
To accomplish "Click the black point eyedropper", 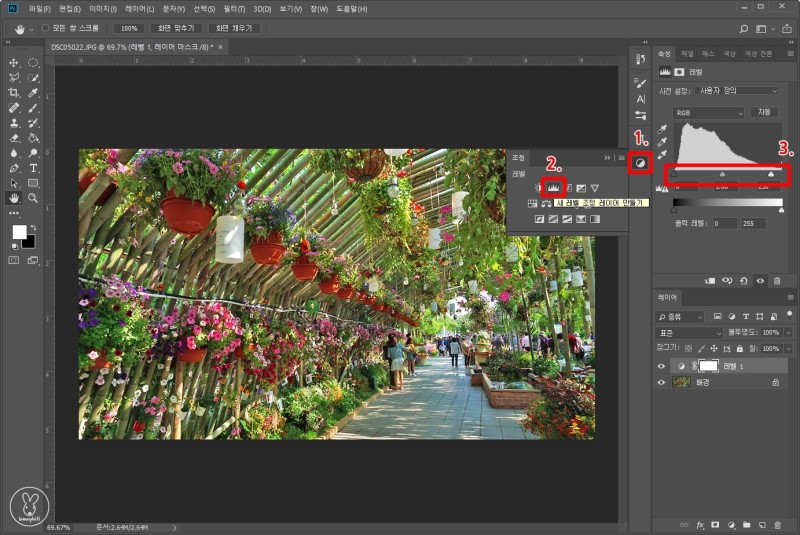I will [662, 129].
